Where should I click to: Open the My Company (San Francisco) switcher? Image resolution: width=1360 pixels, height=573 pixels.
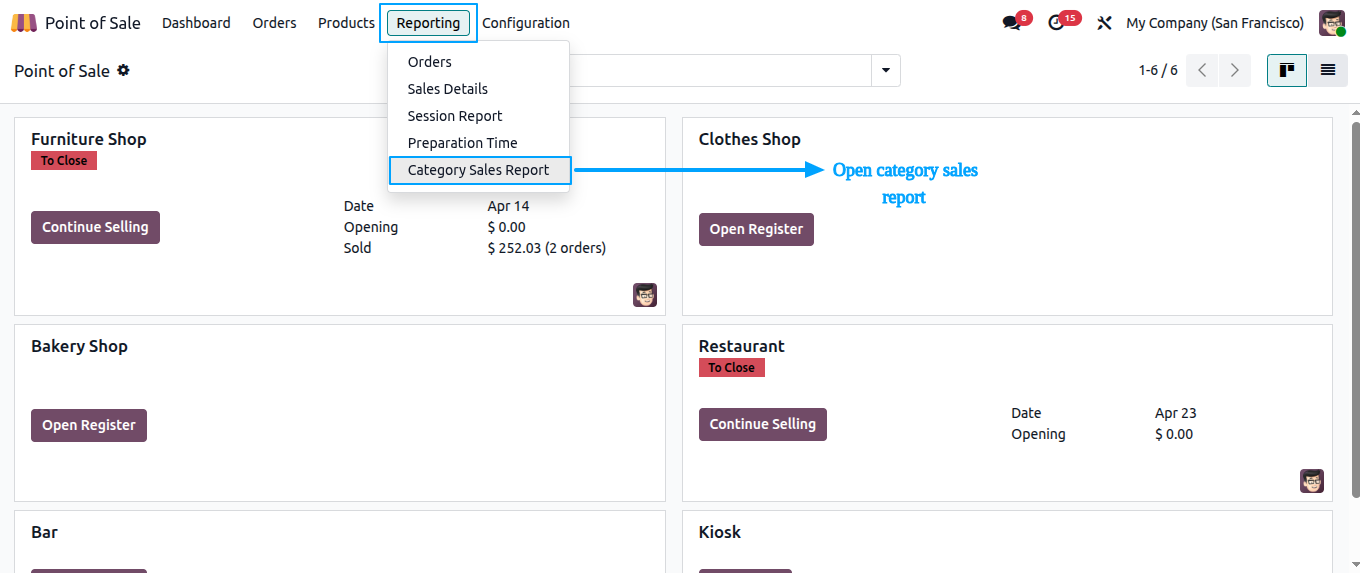point(1215,23)
